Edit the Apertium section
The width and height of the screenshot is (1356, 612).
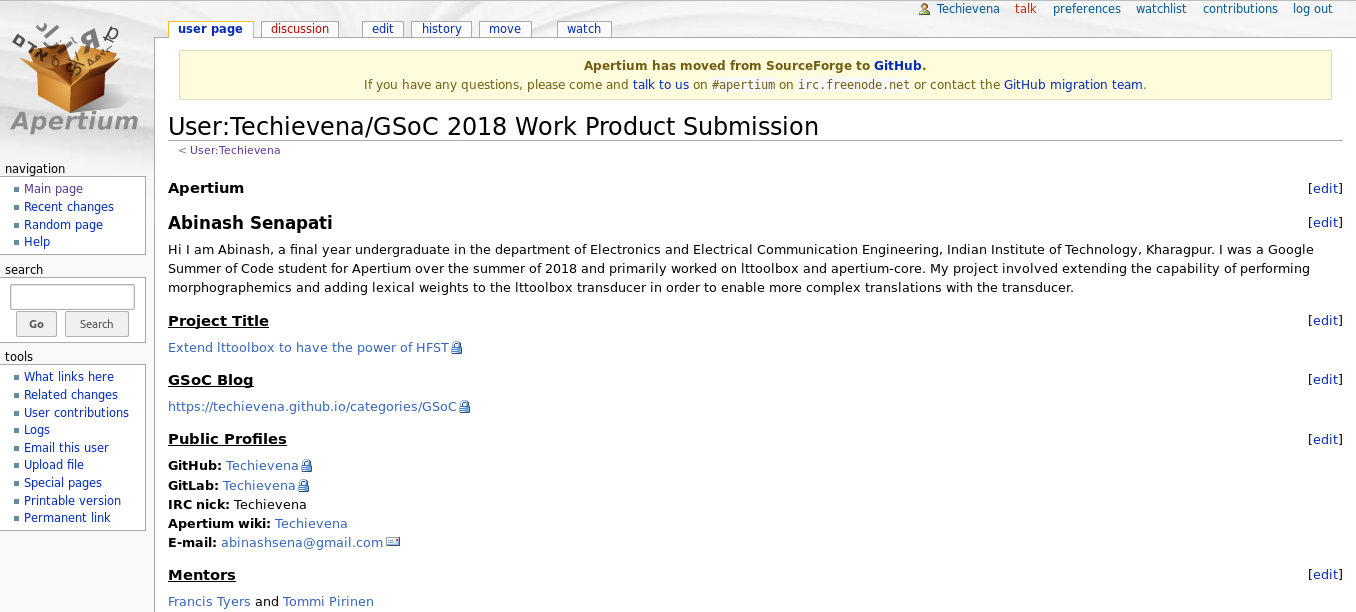pyautogui.click(x=1325, y=188)
